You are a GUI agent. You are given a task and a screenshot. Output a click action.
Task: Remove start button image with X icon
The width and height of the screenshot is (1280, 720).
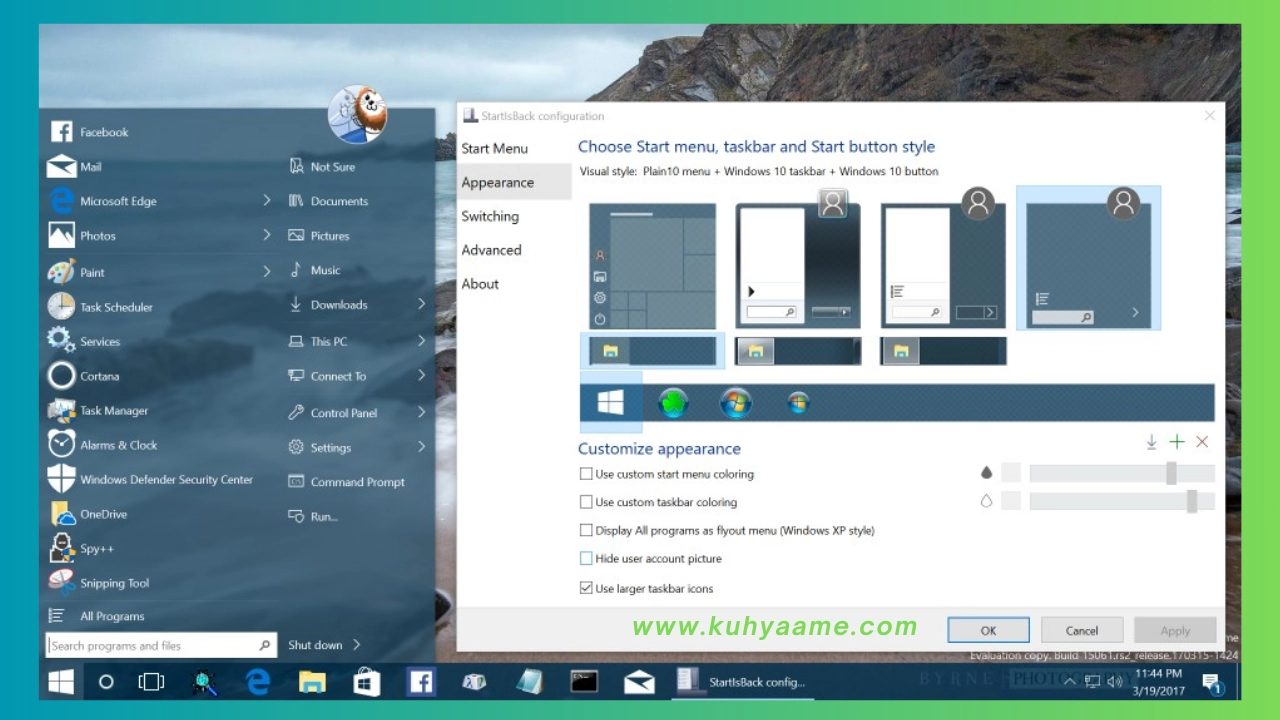tap(1202, 442)
